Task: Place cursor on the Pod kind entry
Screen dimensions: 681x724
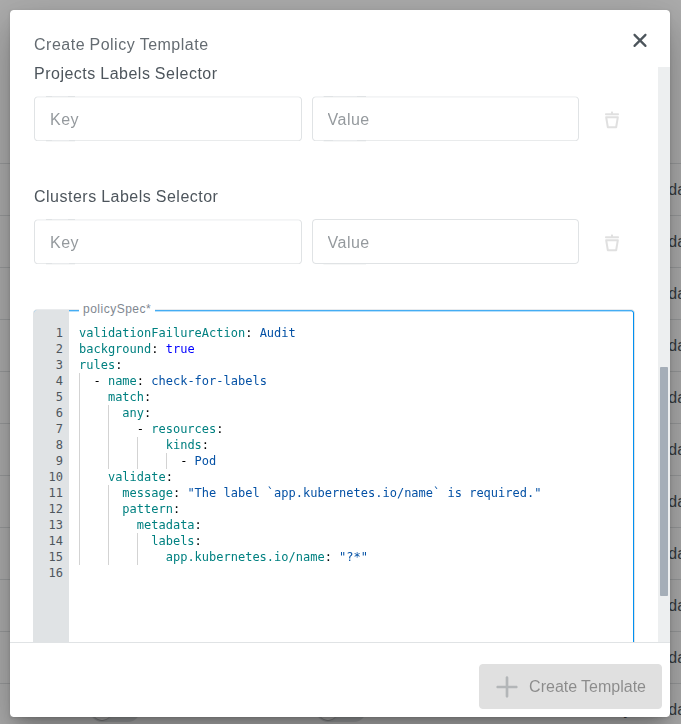Action: tap(205, 461)
